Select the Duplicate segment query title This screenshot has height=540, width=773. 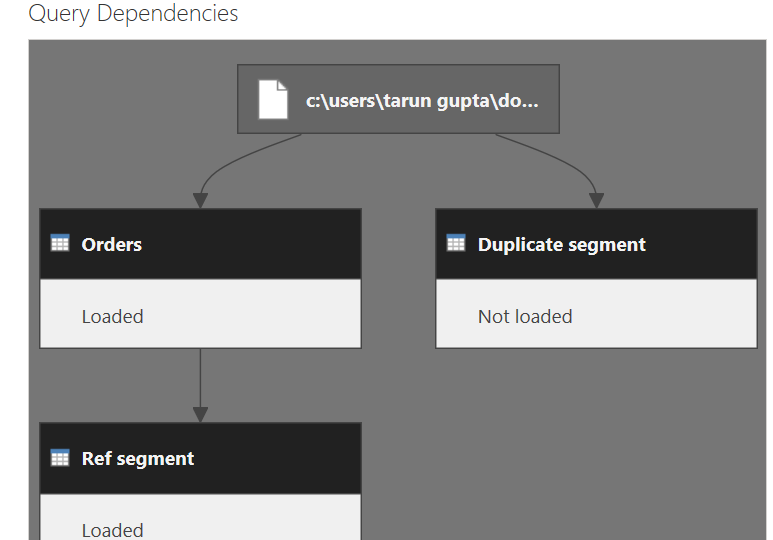pyautogui.click(x=561, y=245)
